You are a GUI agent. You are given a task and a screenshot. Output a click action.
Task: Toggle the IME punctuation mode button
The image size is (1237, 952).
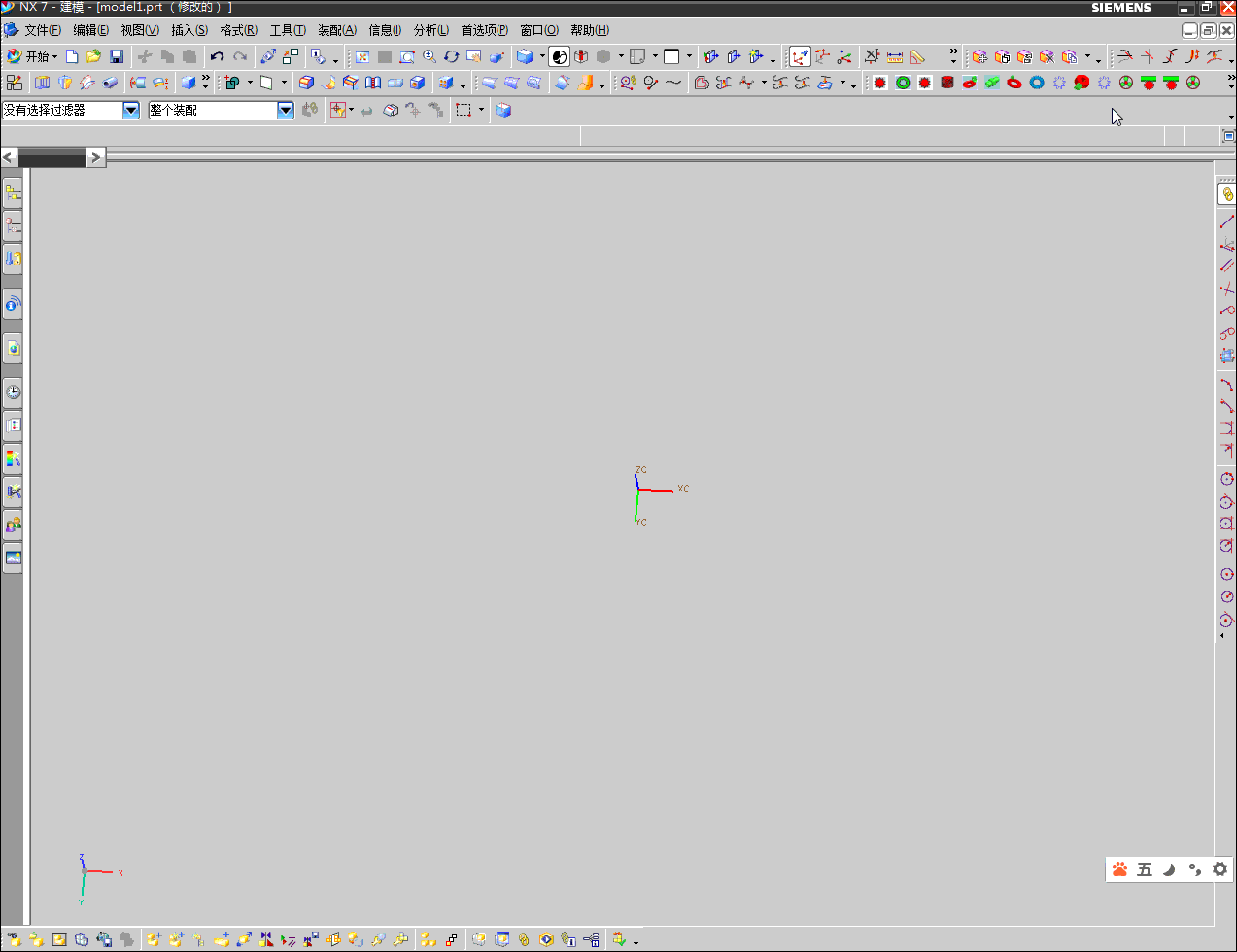point(1194,869)
